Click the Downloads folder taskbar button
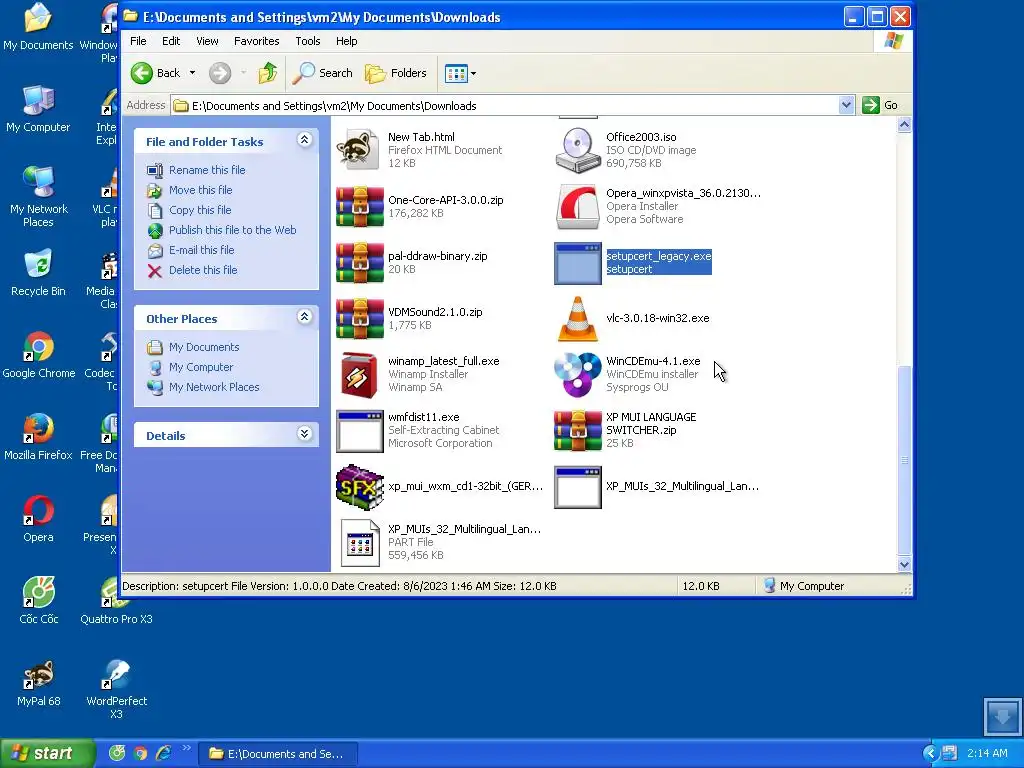Screen dimensions: 1024x768 [277, 754]
